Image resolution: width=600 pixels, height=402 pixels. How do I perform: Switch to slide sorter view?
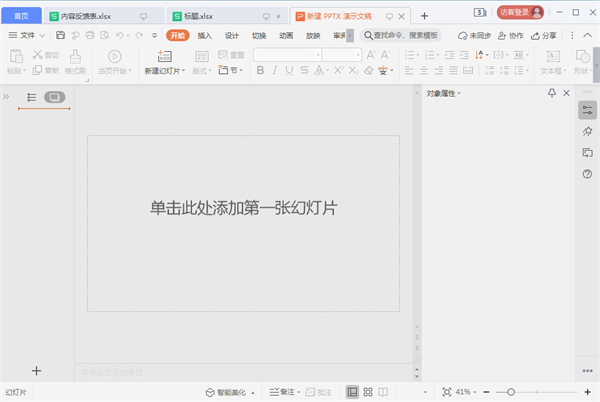pos(368,392)
